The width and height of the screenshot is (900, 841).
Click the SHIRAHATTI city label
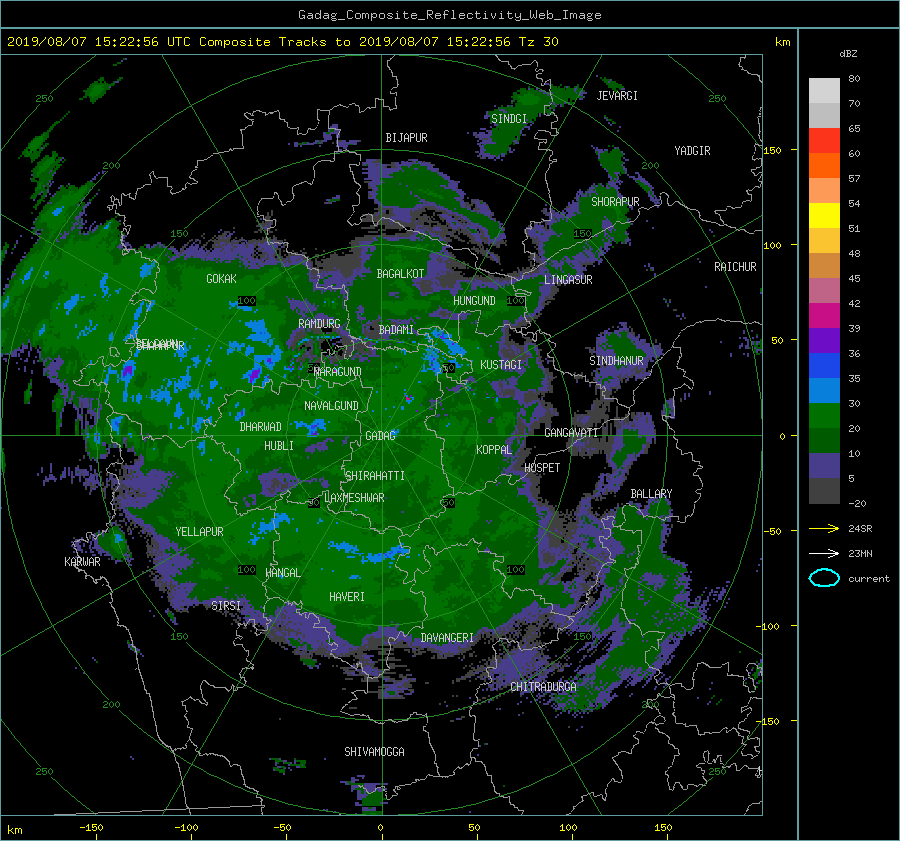pos(375,475)
